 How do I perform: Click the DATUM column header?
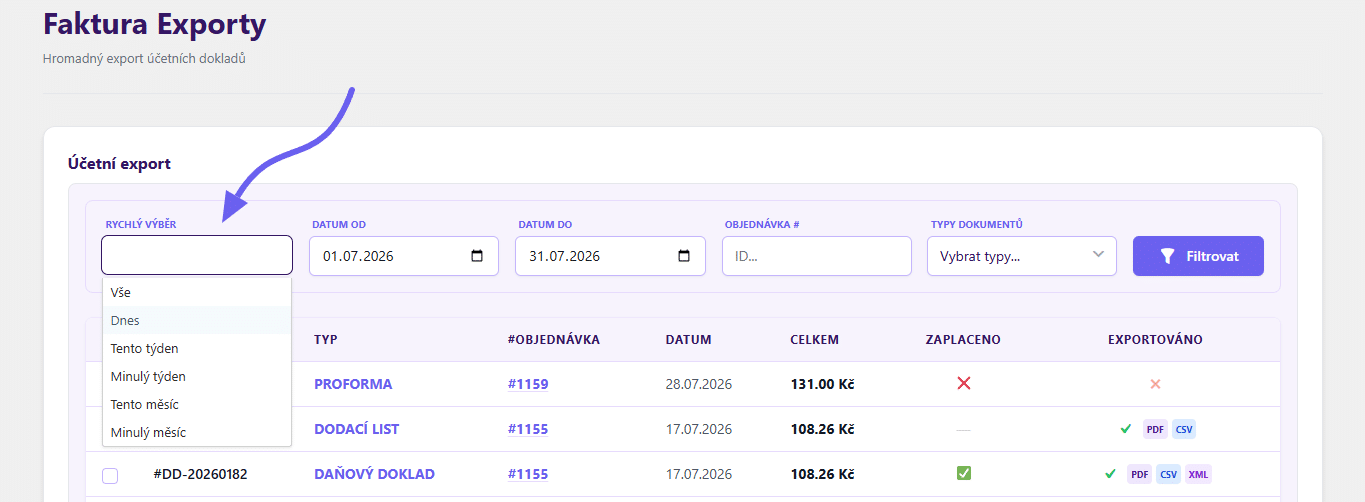pyautogui.click(x=689, y=340)
